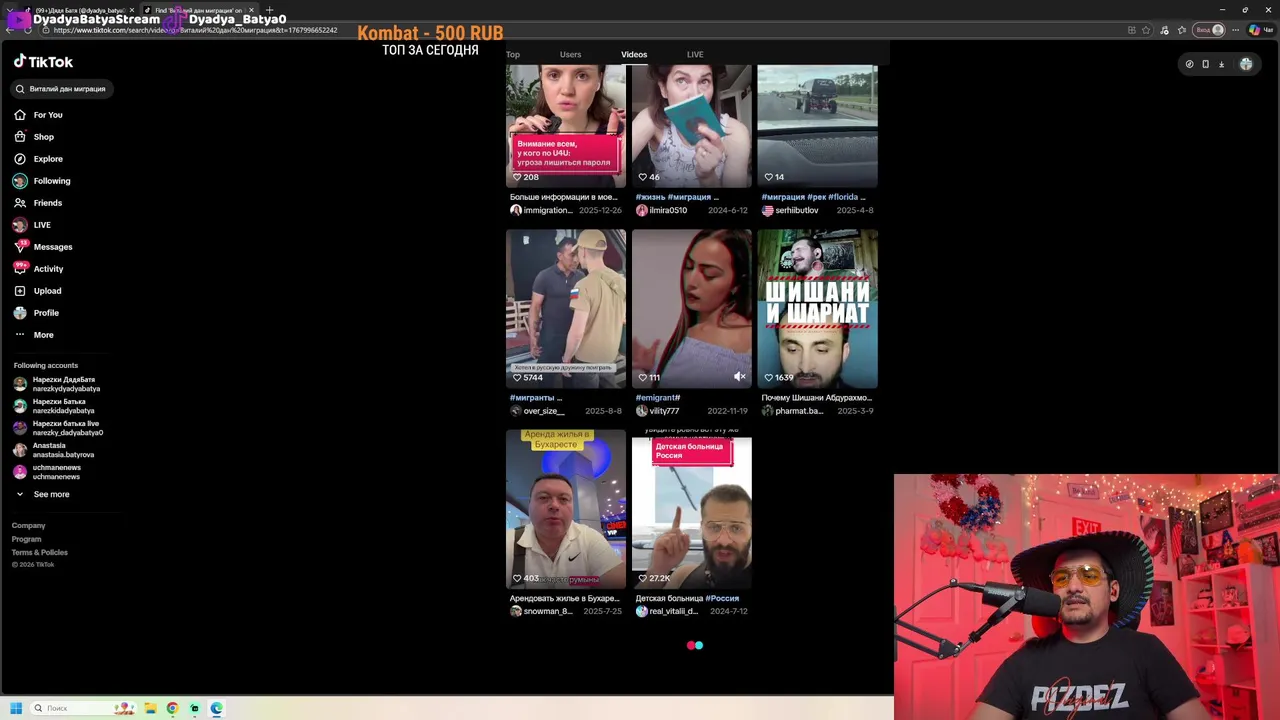The width and height of the screenshot is (1280, 720).
Task: Switch to the Users results tab
Action: 570,55
